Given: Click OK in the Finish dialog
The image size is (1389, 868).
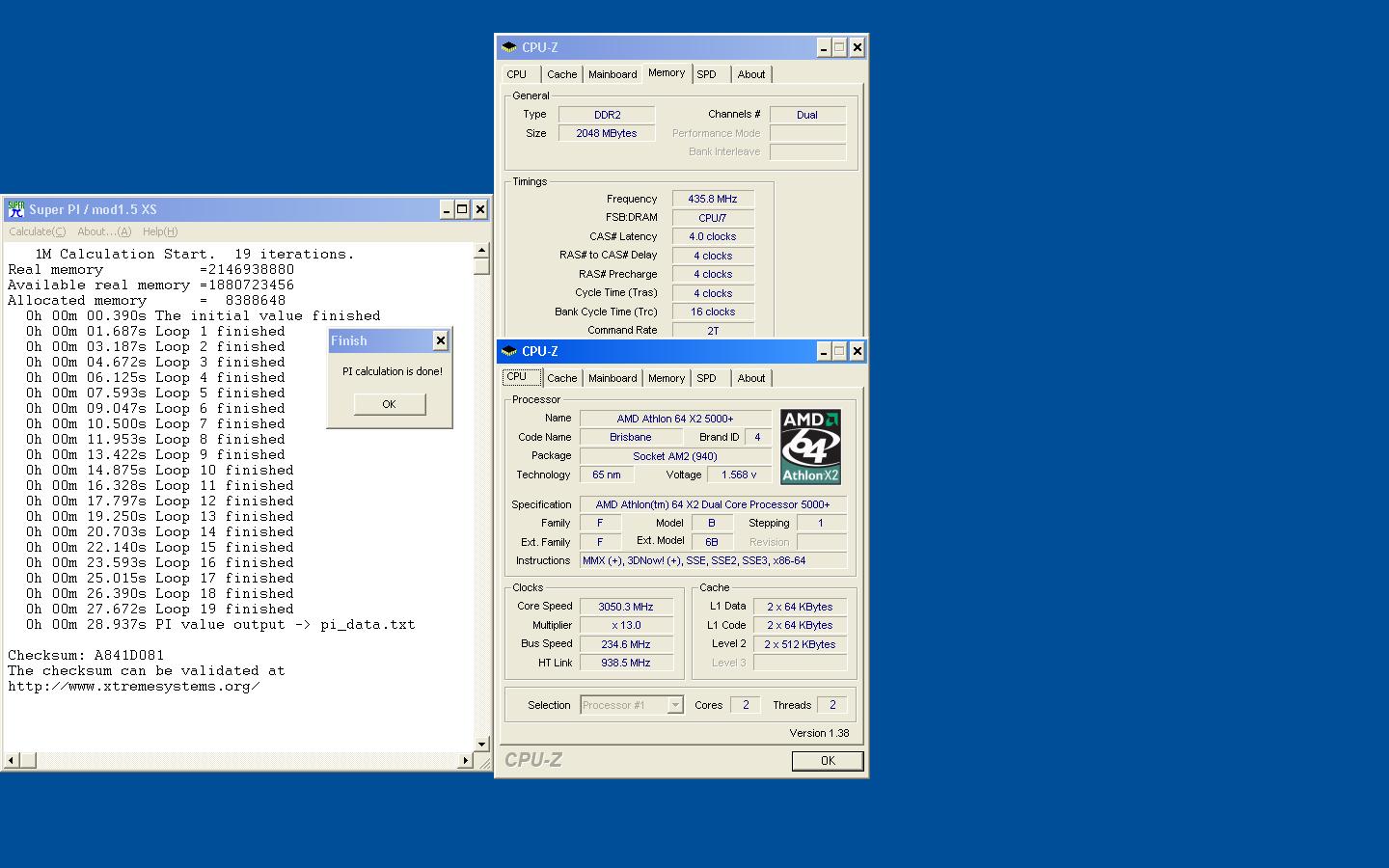Looking at the screenshot, I should click(x=389, y=404).
